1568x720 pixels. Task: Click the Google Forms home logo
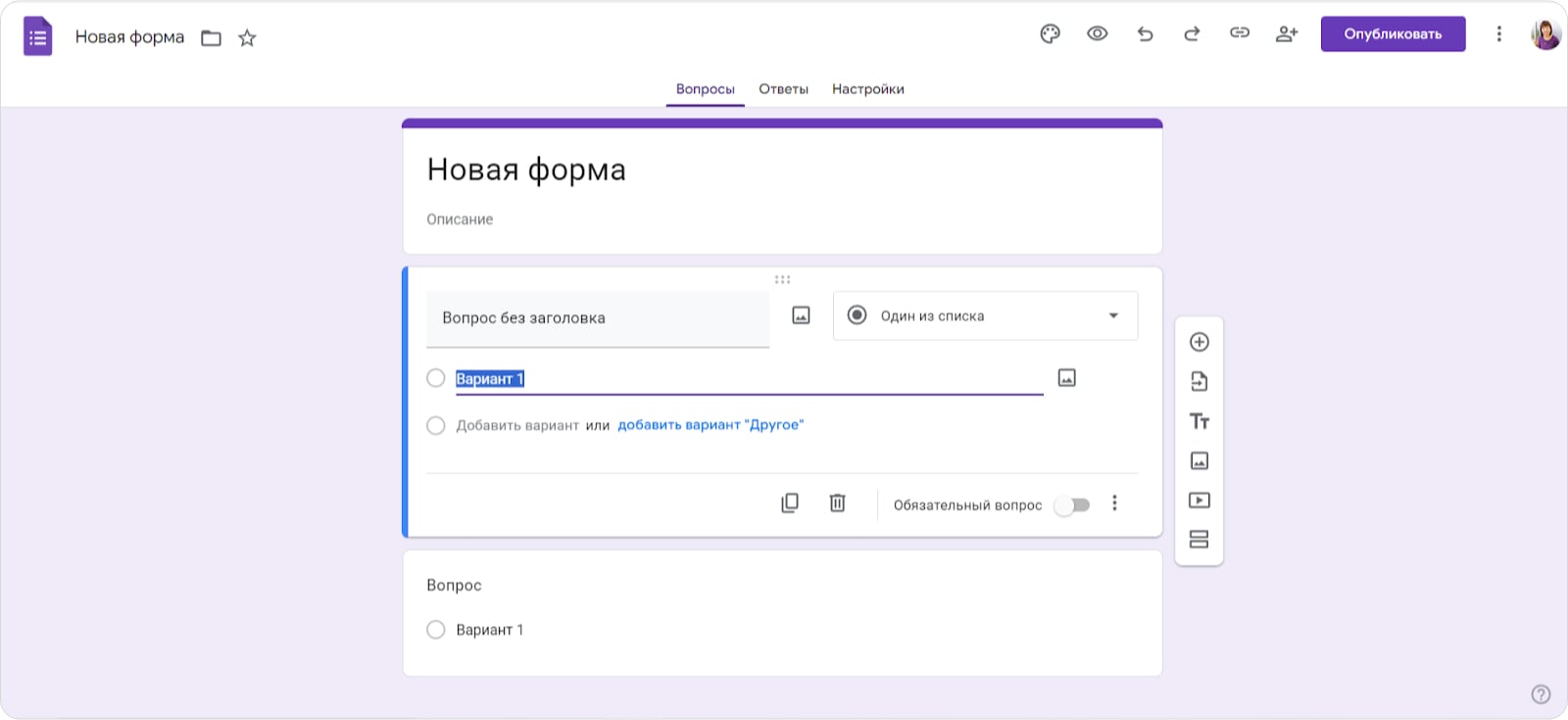tap(37, 37)
